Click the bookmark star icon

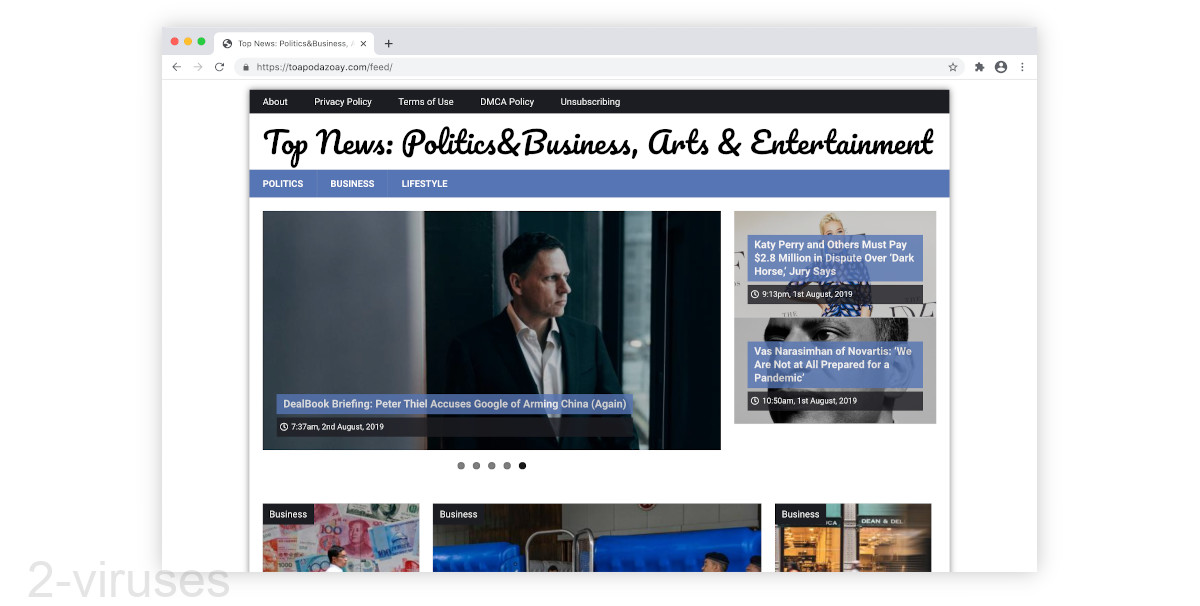(x=953, y=66)
